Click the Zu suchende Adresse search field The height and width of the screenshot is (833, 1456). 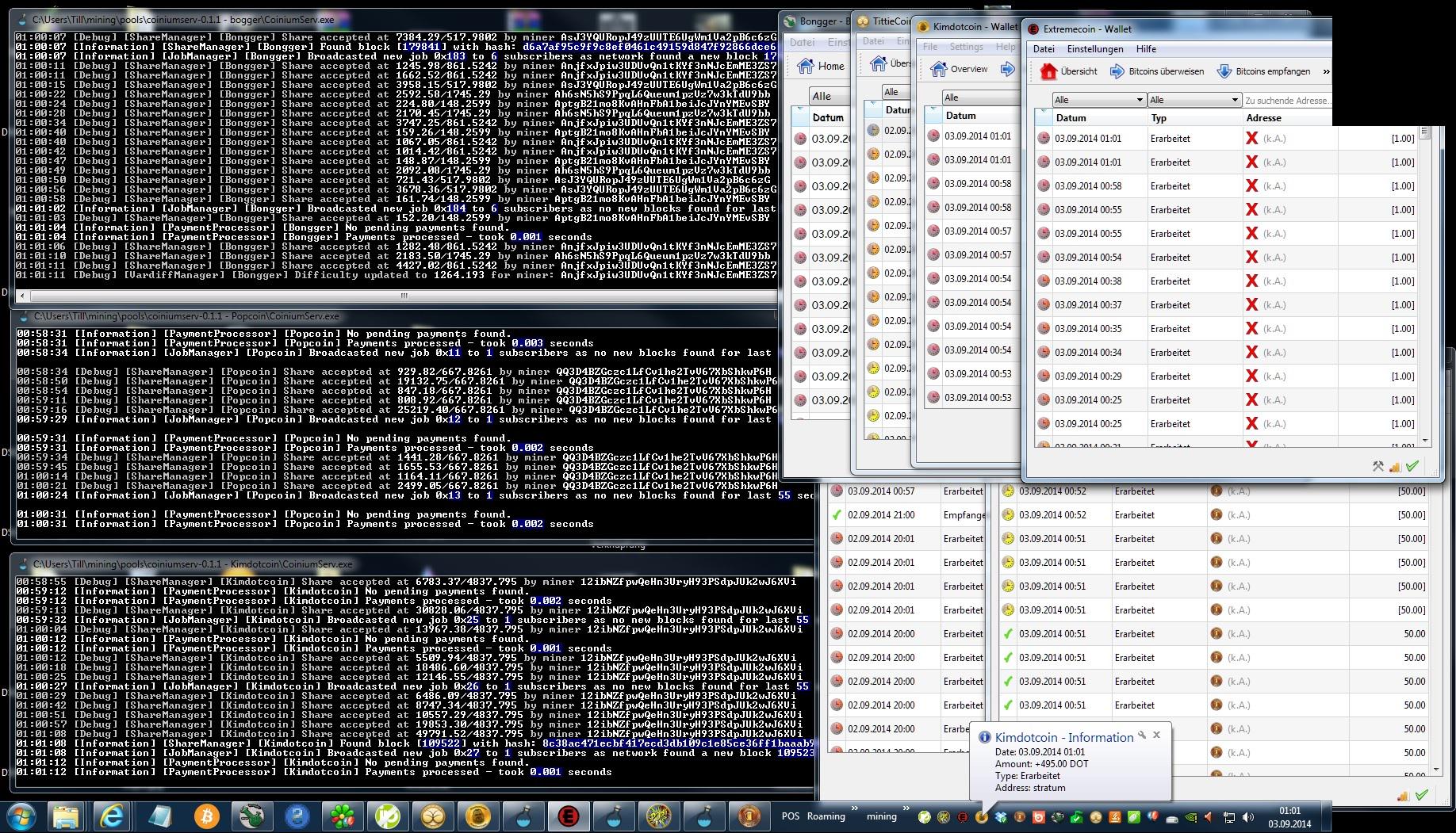[1287, 101]
